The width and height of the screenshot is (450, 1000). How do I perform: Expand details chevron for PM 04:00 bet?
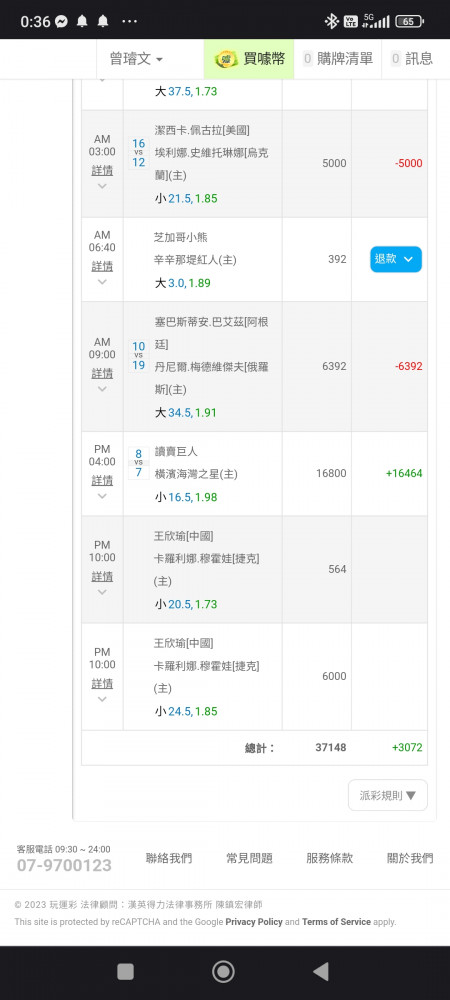102,496
